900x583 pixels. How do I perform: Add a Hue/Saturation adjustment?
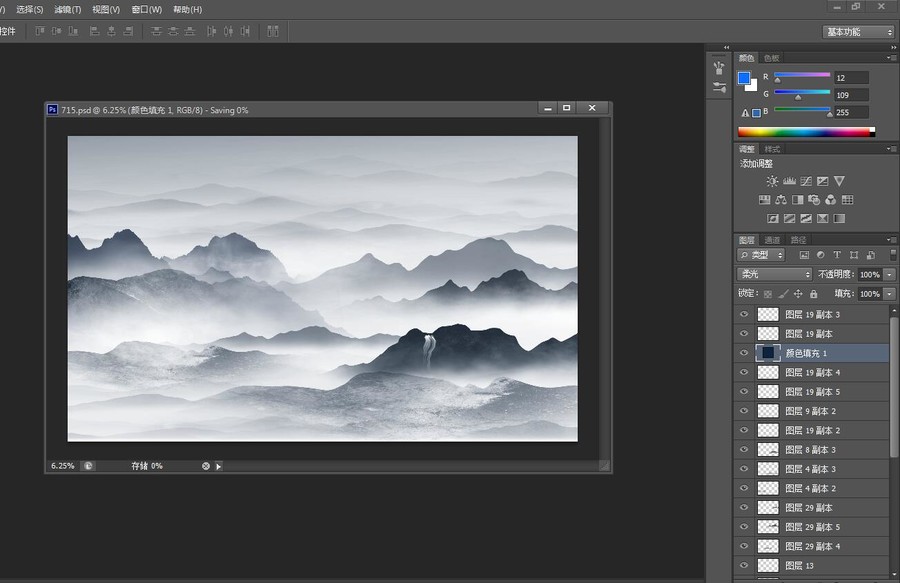click(765, 200)
